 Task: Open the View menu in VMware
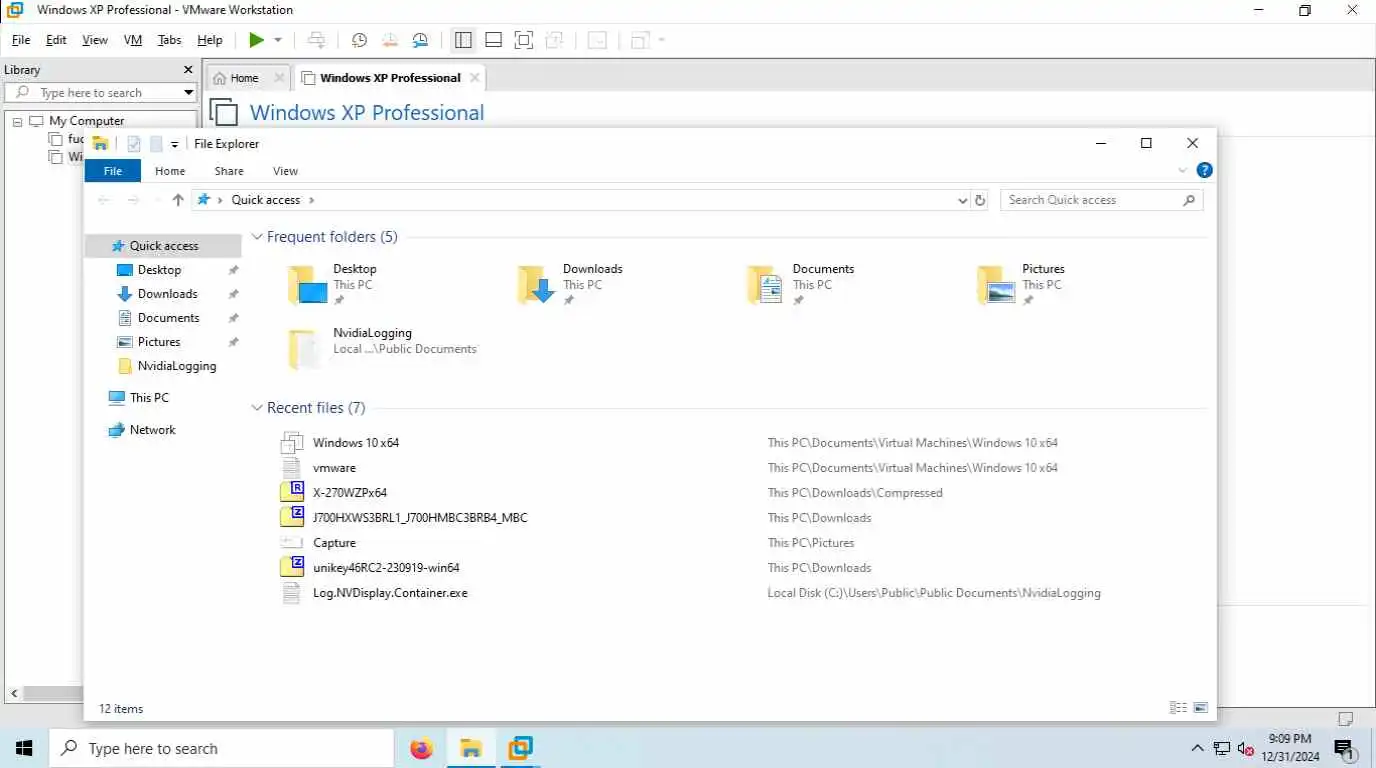click(95, 40)
